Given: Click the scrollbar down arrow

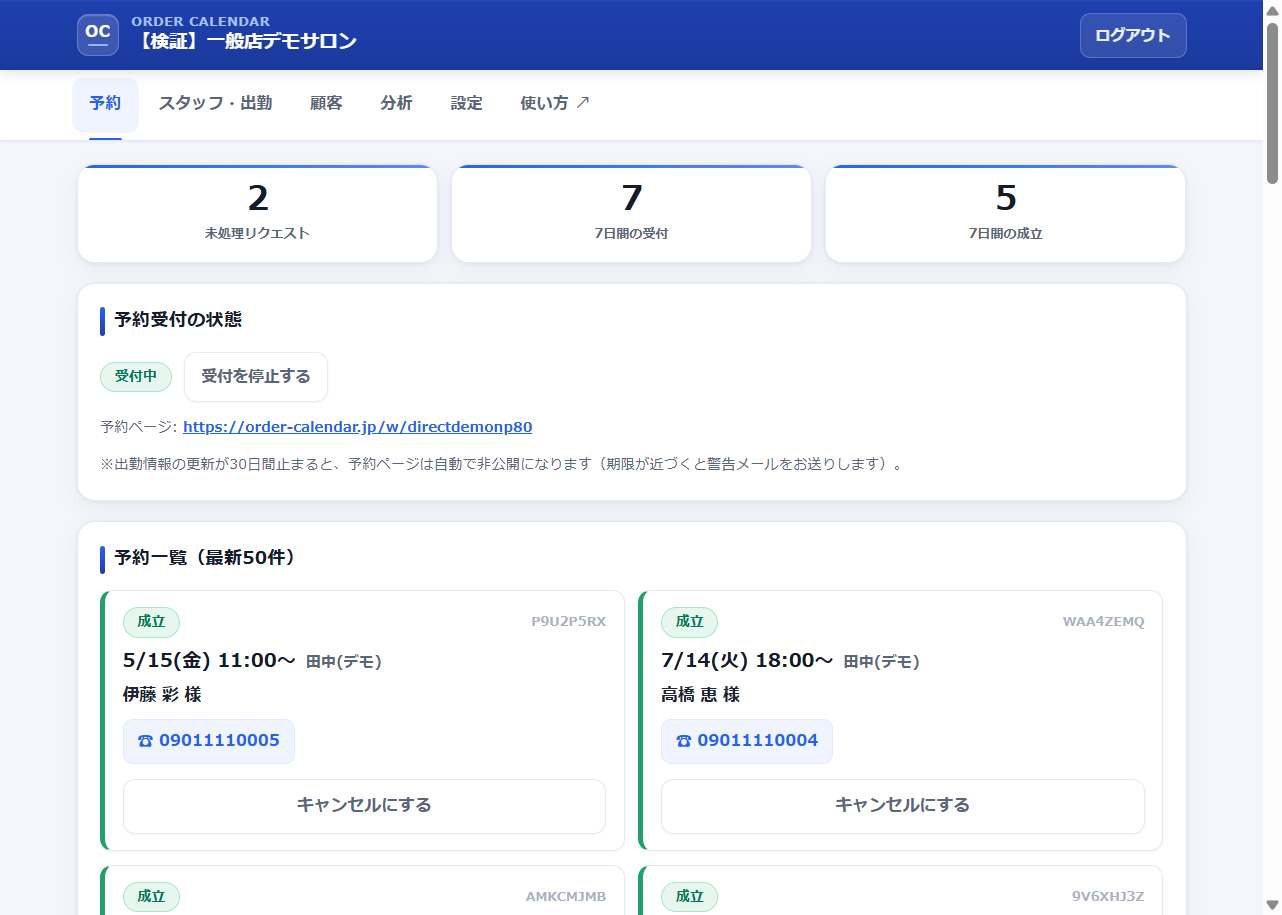Looking at the screenshot, I should (x=1273, y=904).
